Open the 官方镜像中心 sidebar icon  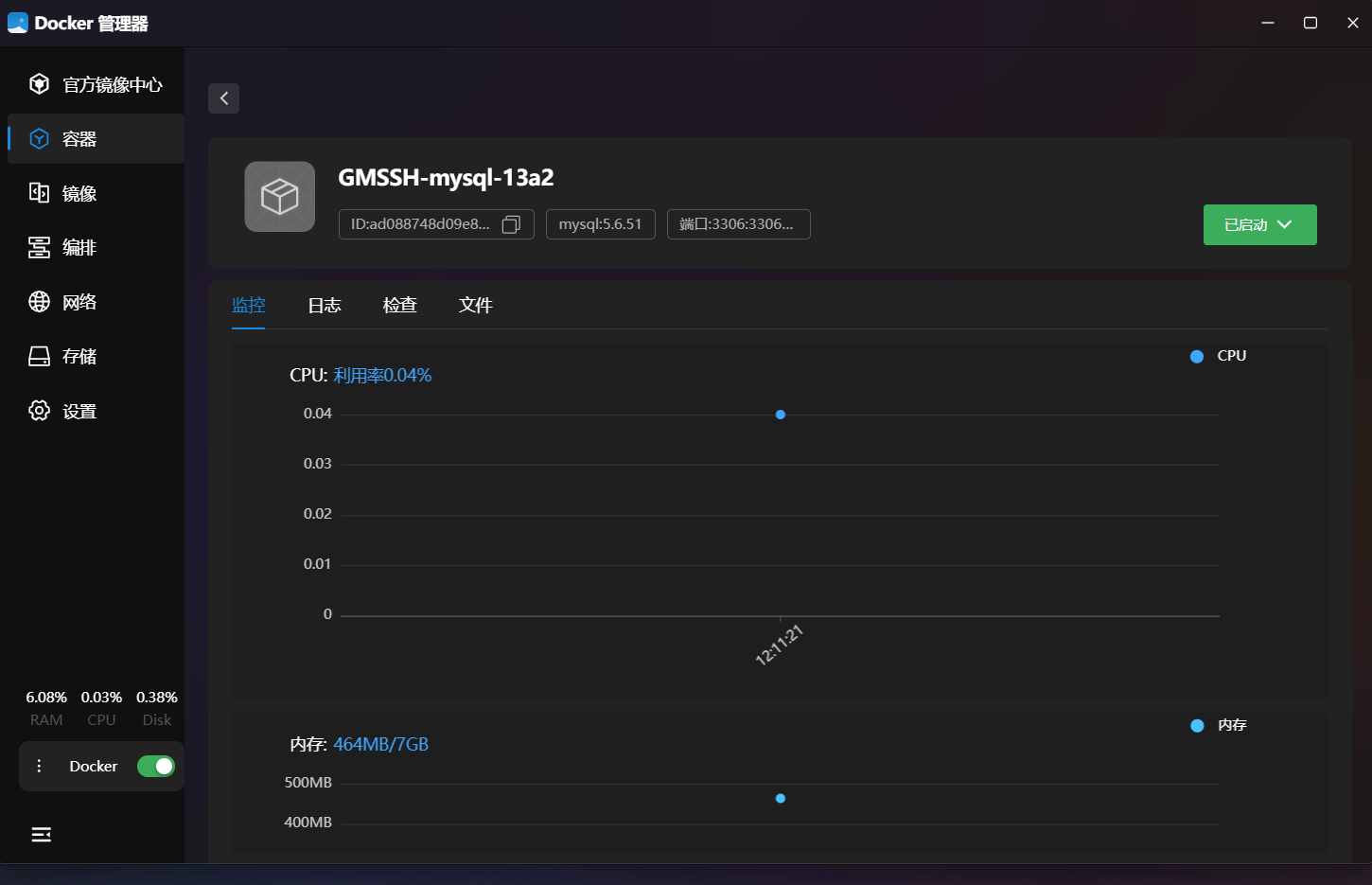click(39, 84)
